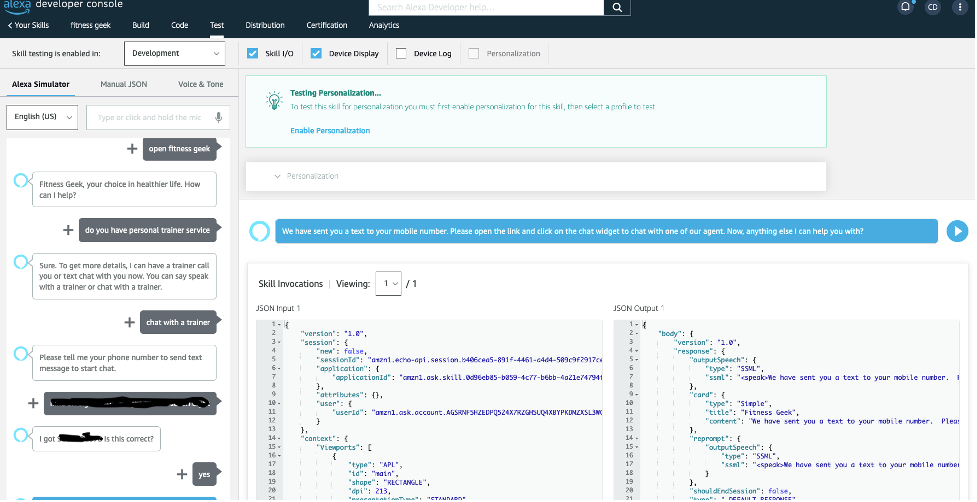Image resolution: width=977 pixels, height=502 pixels.
Task: Expand the Personalization section
Action: tap(536, 176)
